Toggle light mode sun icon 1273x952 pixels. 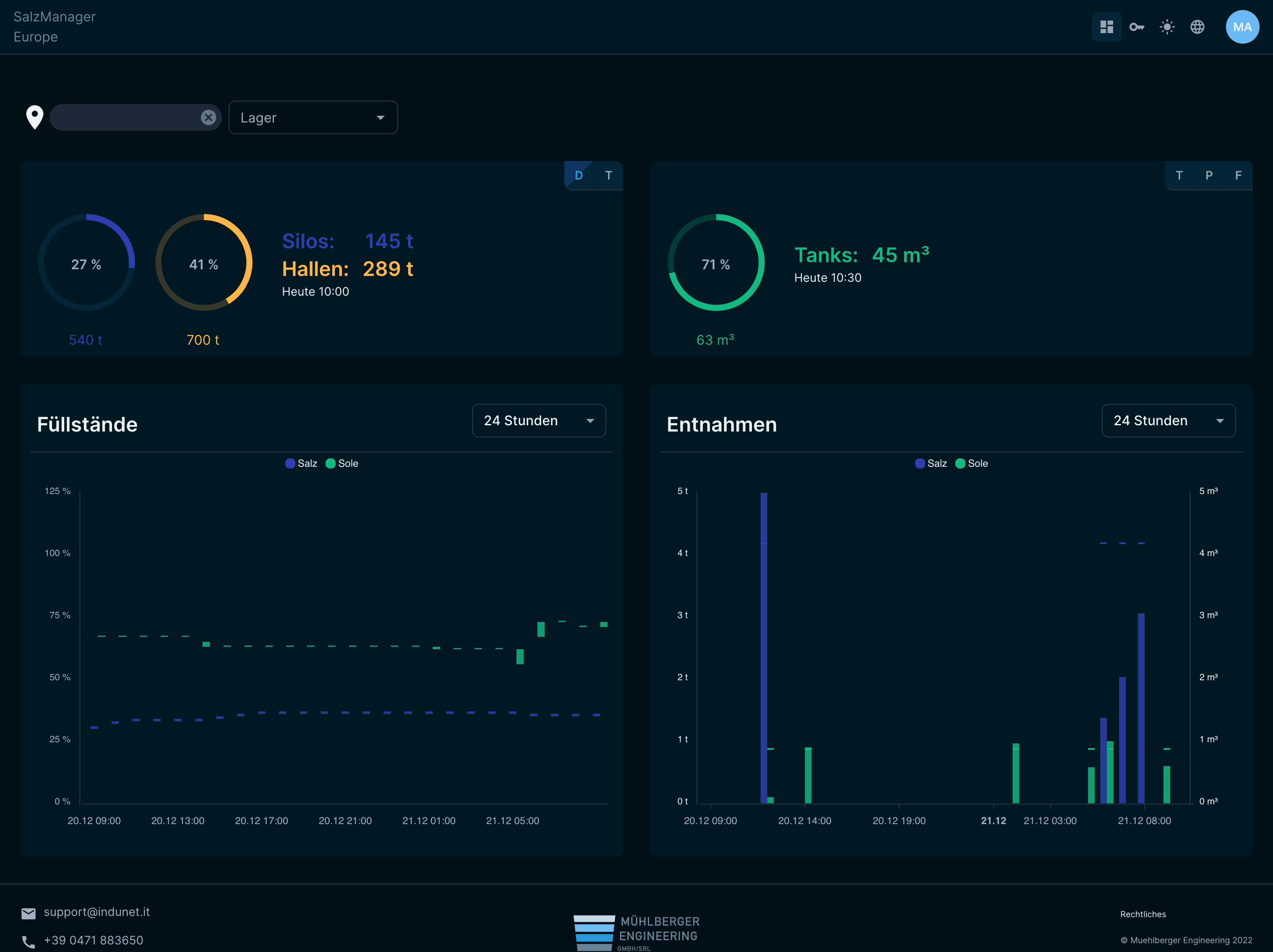point(1167,27)
